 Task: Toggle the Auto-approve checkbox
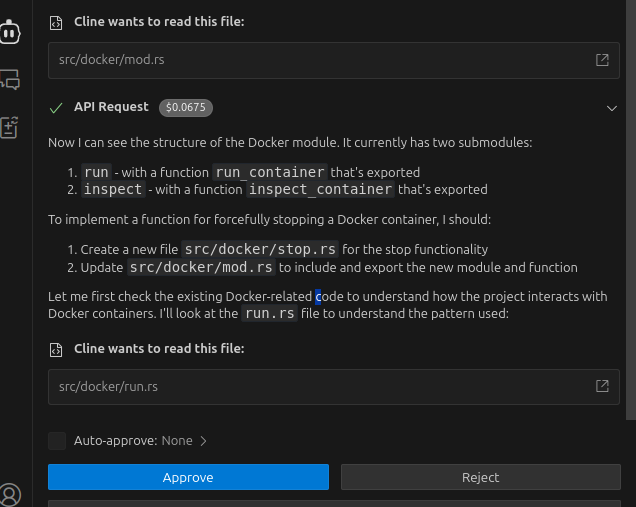tap(57, 440)
